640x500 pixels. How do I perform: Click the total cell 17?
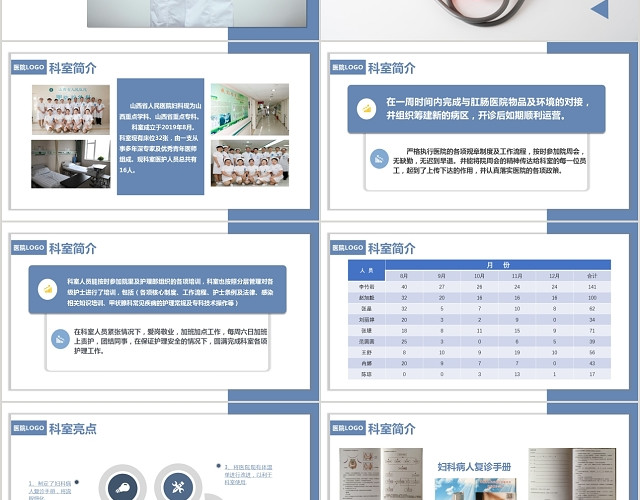tap(592, 374)
